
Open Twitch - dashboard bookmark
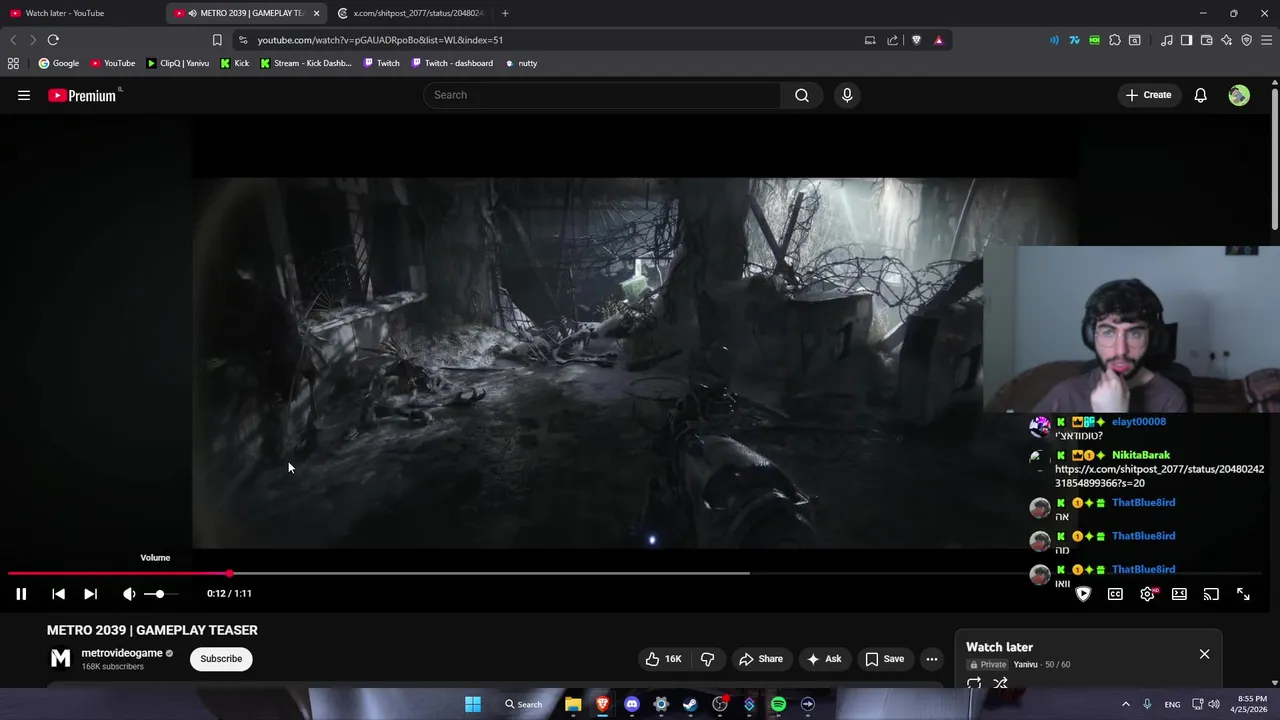pyautogui.click(x=452, y=63)
